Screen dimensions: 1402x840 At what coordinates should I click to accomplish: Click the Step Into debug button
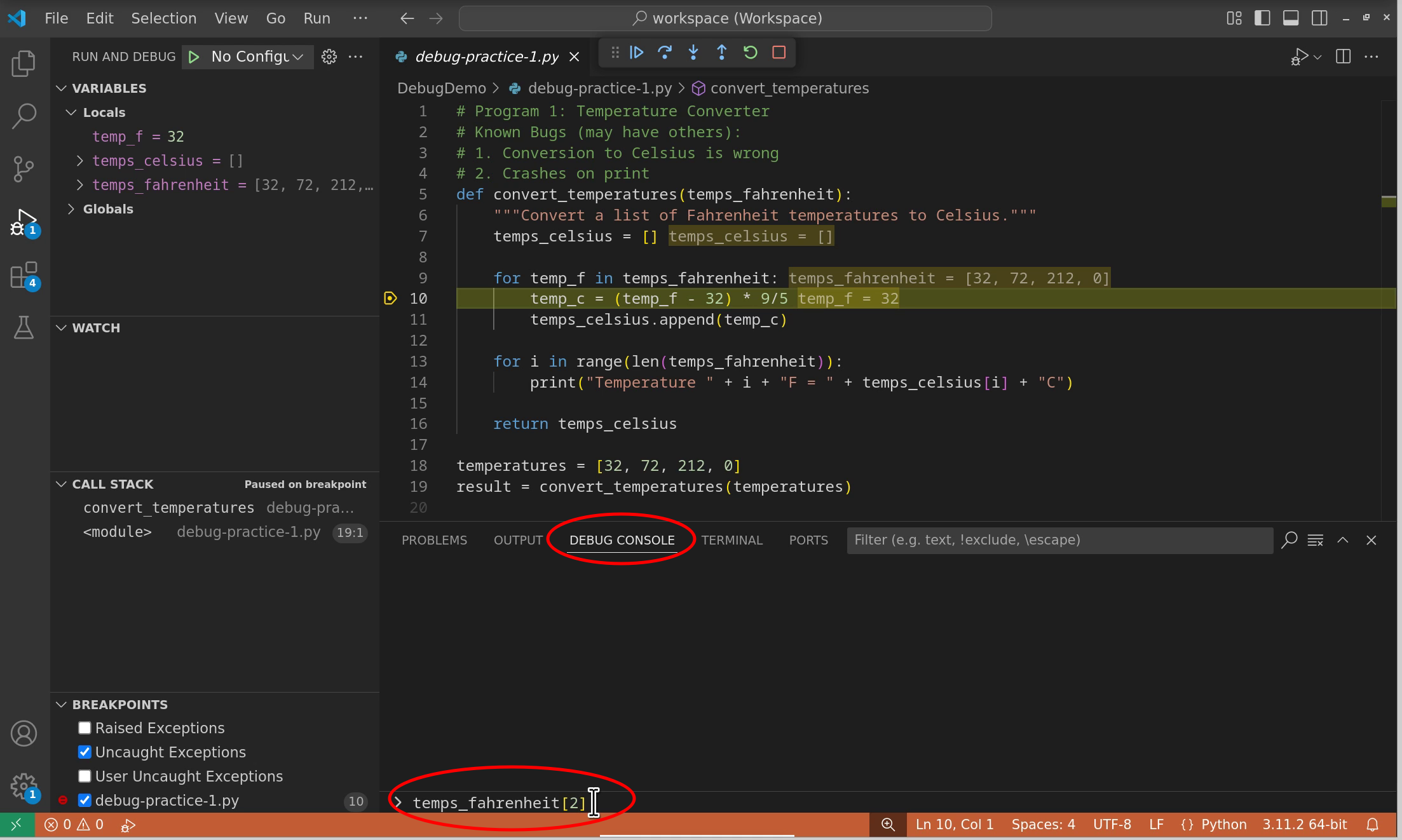[x=693, y=53]
